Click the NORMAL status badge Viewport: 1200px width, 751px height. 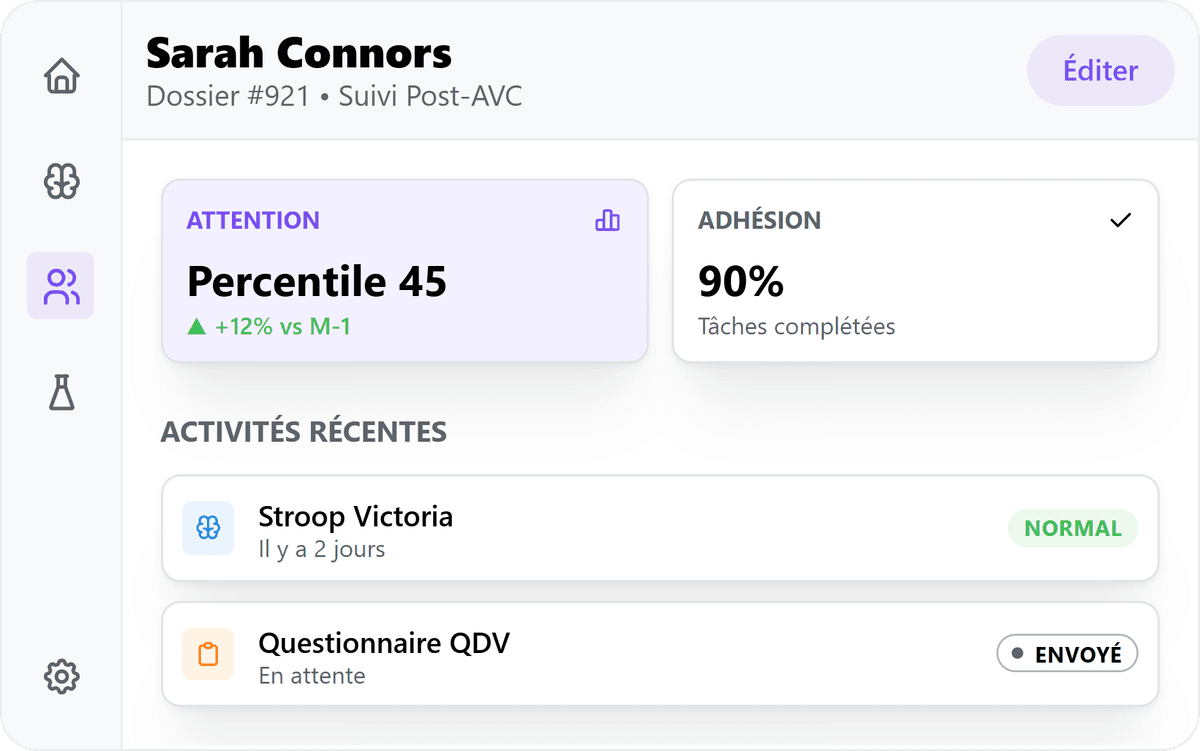(1073, 528)
